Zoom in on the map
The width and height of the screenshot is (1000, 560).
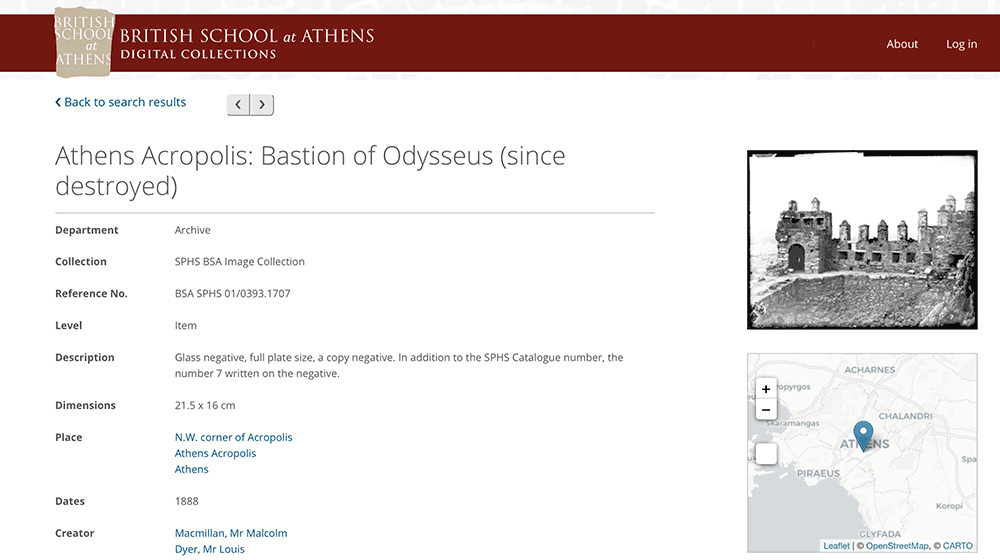[x=766, y=389]
